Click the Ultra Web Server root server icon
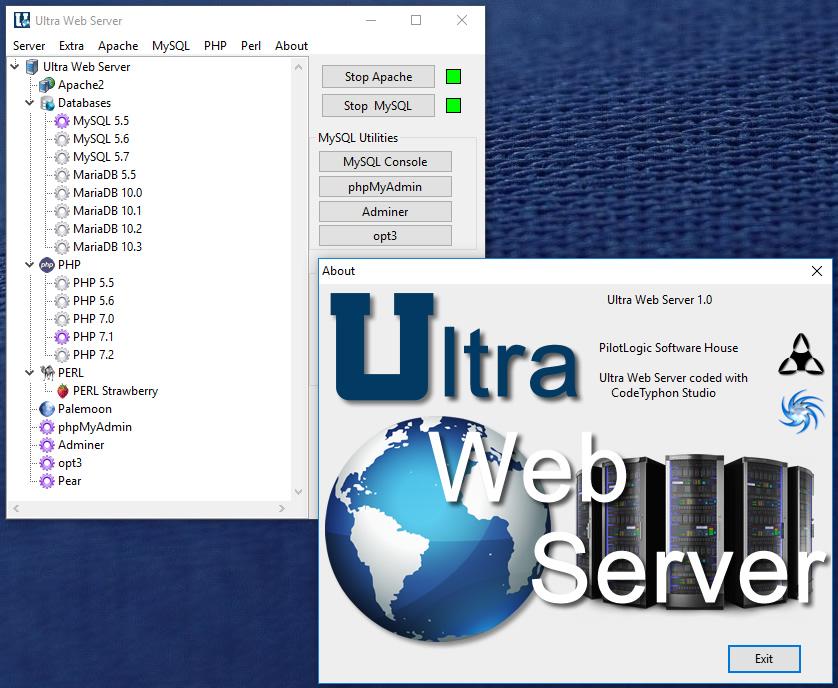838x688 pixels. (32, 67)
